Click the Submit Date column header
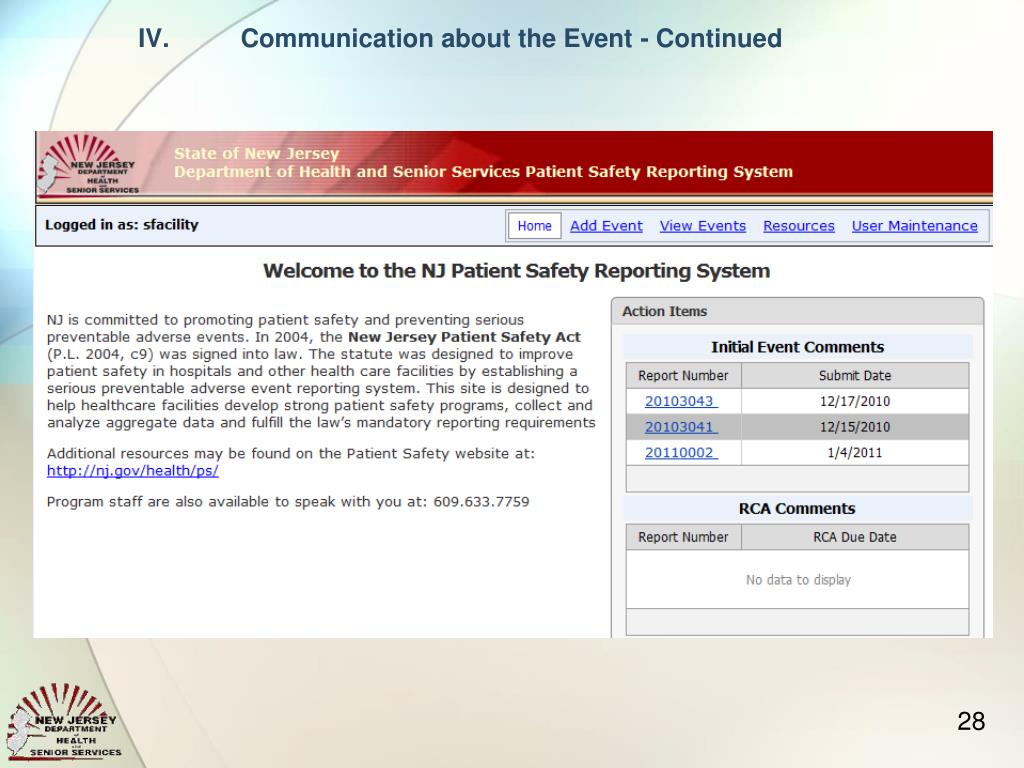Image resolution: width=1024 pixels, height=768 pixels. click(x=855, y=376)
